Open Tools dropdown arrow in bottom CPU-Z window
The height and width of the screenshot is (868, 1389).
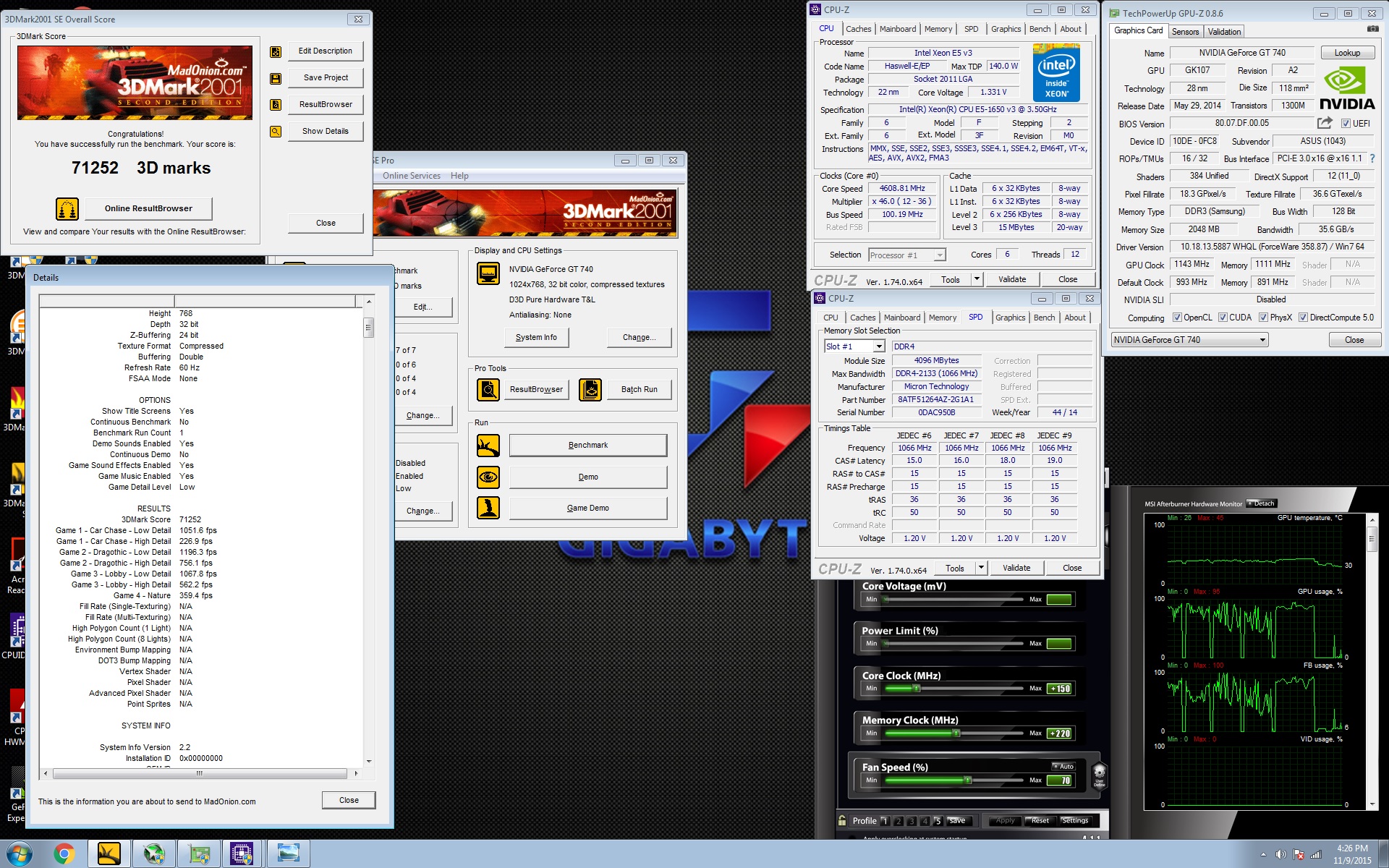point(981,568)
